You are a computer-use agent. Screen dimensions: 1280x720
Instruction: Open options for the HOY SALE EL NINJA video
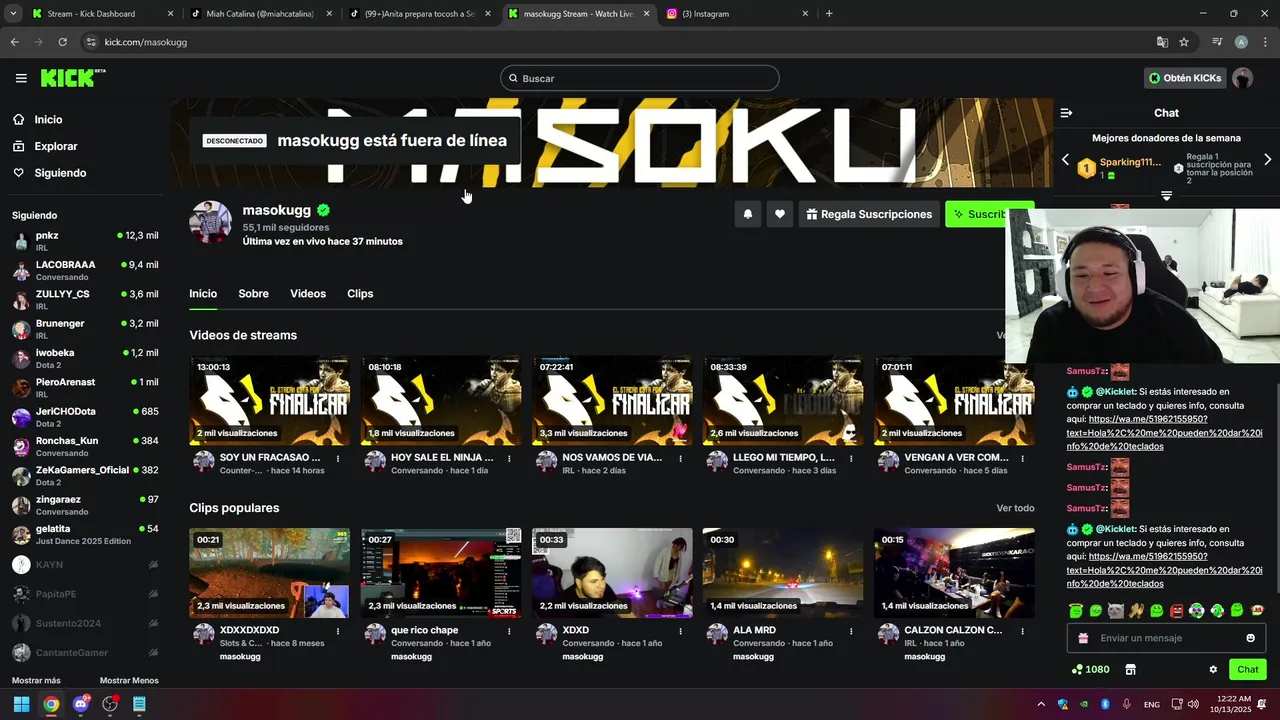click(x=509, y=458)
